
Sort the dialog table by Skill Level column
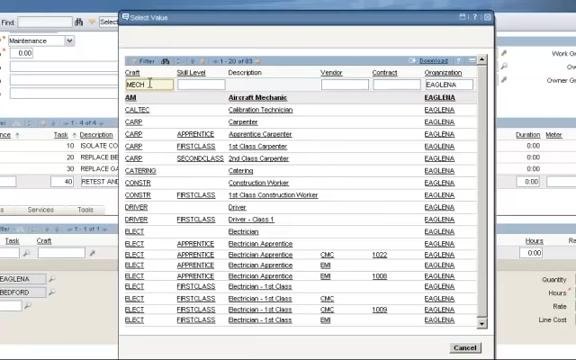(x=191, y=73)
